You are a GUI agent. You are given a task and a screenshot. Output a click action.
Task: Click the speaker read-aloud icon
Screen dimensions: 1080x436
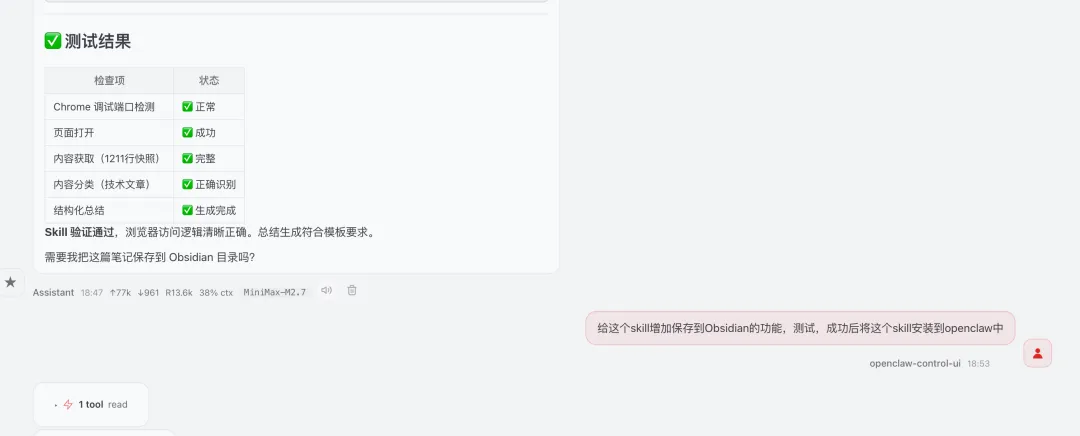326,291
